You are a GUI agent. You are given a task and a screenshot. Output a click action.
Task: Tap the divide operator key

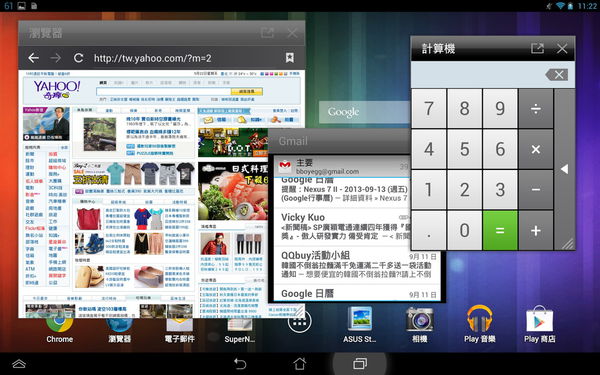pyautogui.click(x=536, y=109)
